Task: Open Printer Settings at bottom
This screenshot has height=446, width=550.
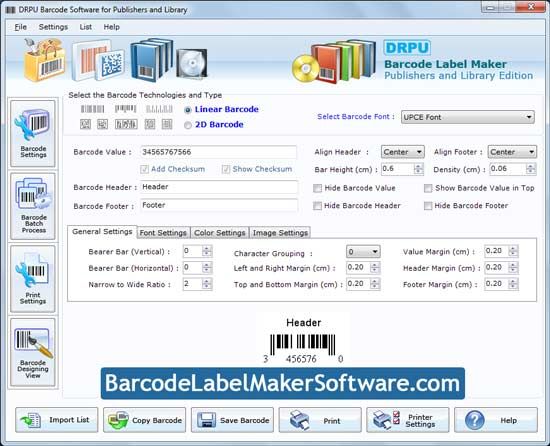Action: [408, 420]
